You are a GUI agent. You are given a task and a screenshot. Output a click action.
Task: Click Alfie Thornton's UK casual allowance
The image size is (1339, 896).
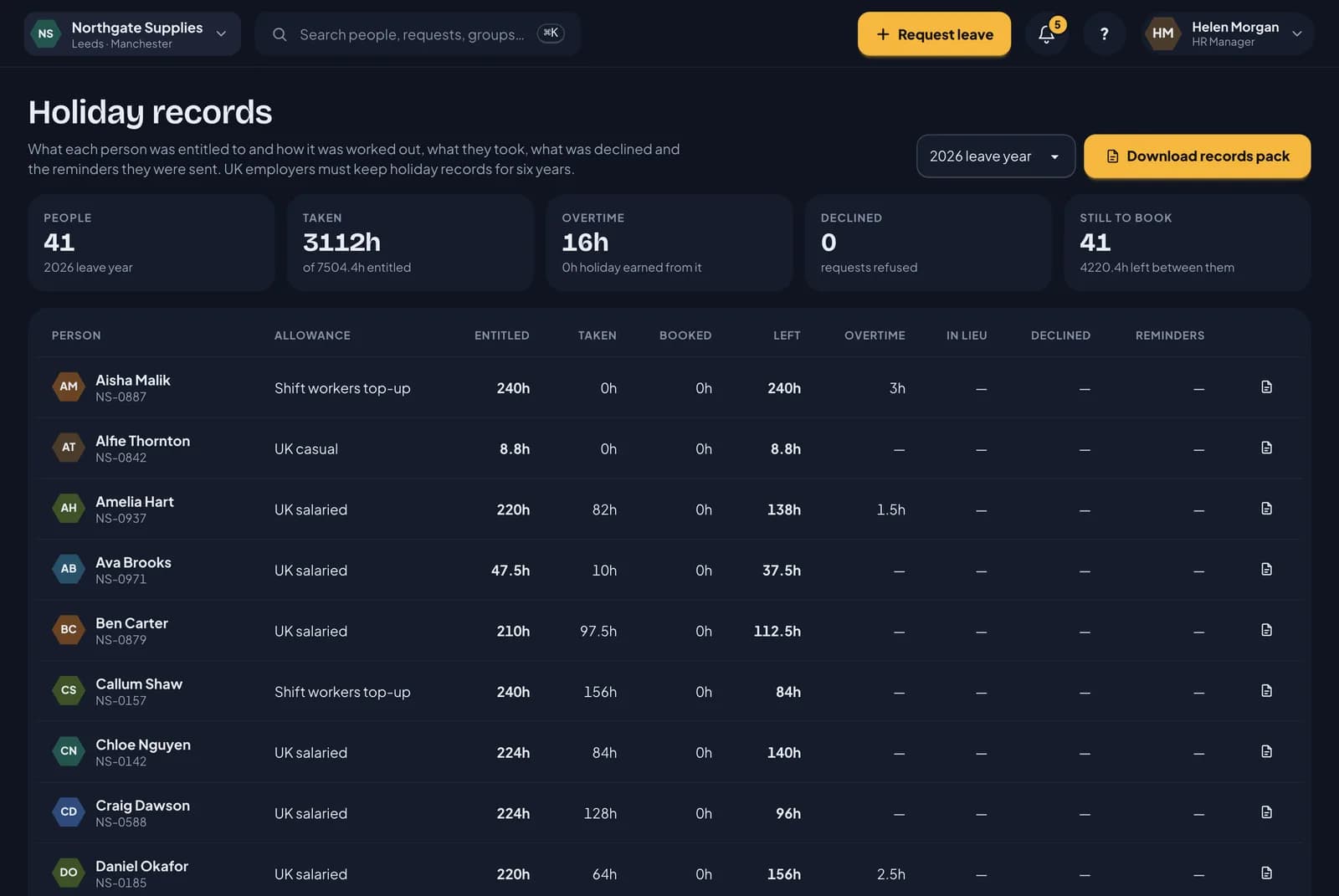306,449
